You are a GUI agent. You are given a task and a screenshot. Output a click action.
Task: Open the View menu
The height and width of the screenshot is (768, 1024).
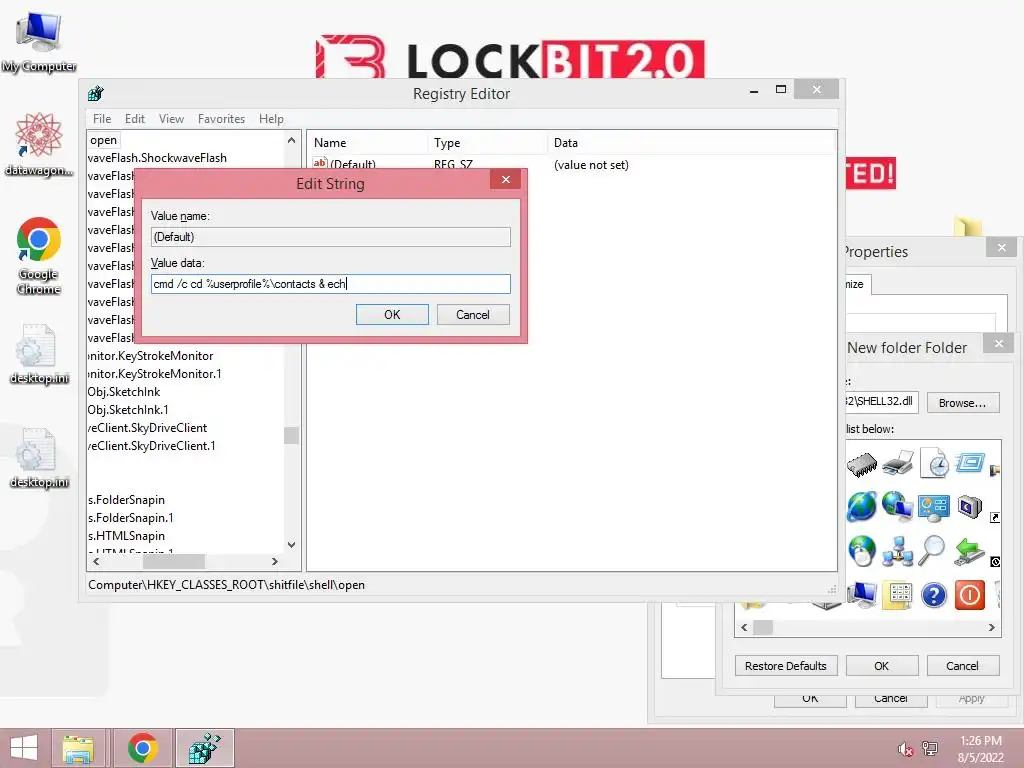coord(171,119)
